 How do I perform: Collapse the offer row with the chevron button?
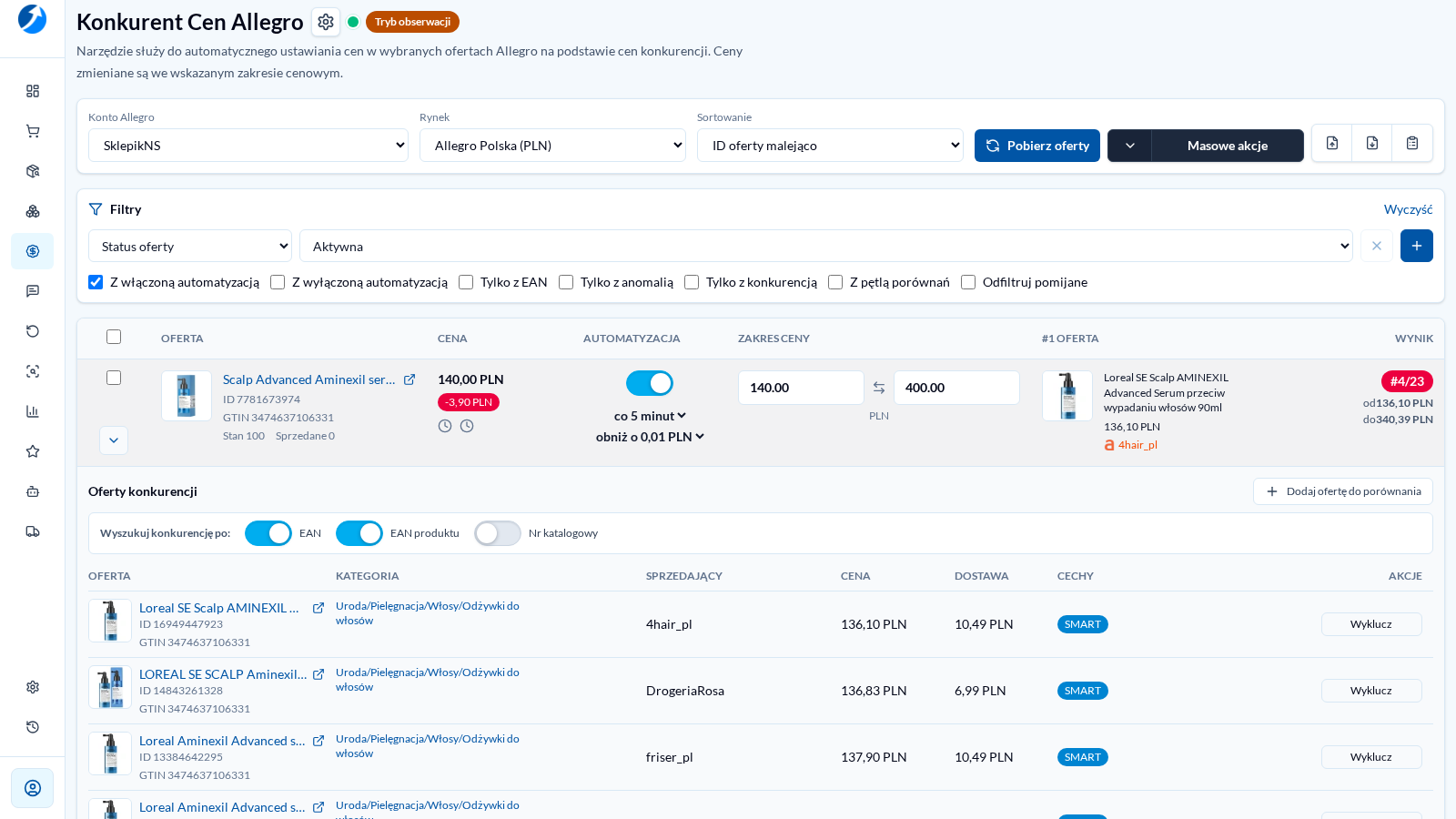(114, 440)
